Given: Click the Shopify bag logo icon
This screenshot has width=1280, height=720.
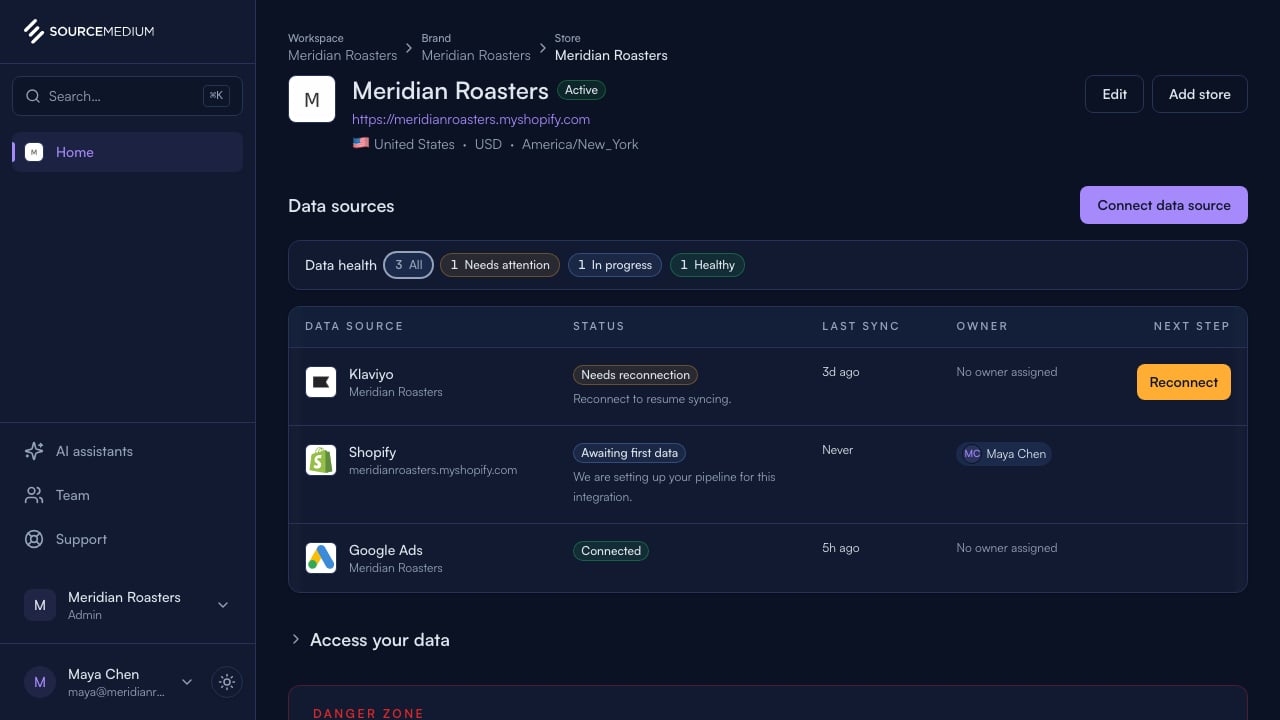Looking at the screenshot, I should [x=321, y=460].
